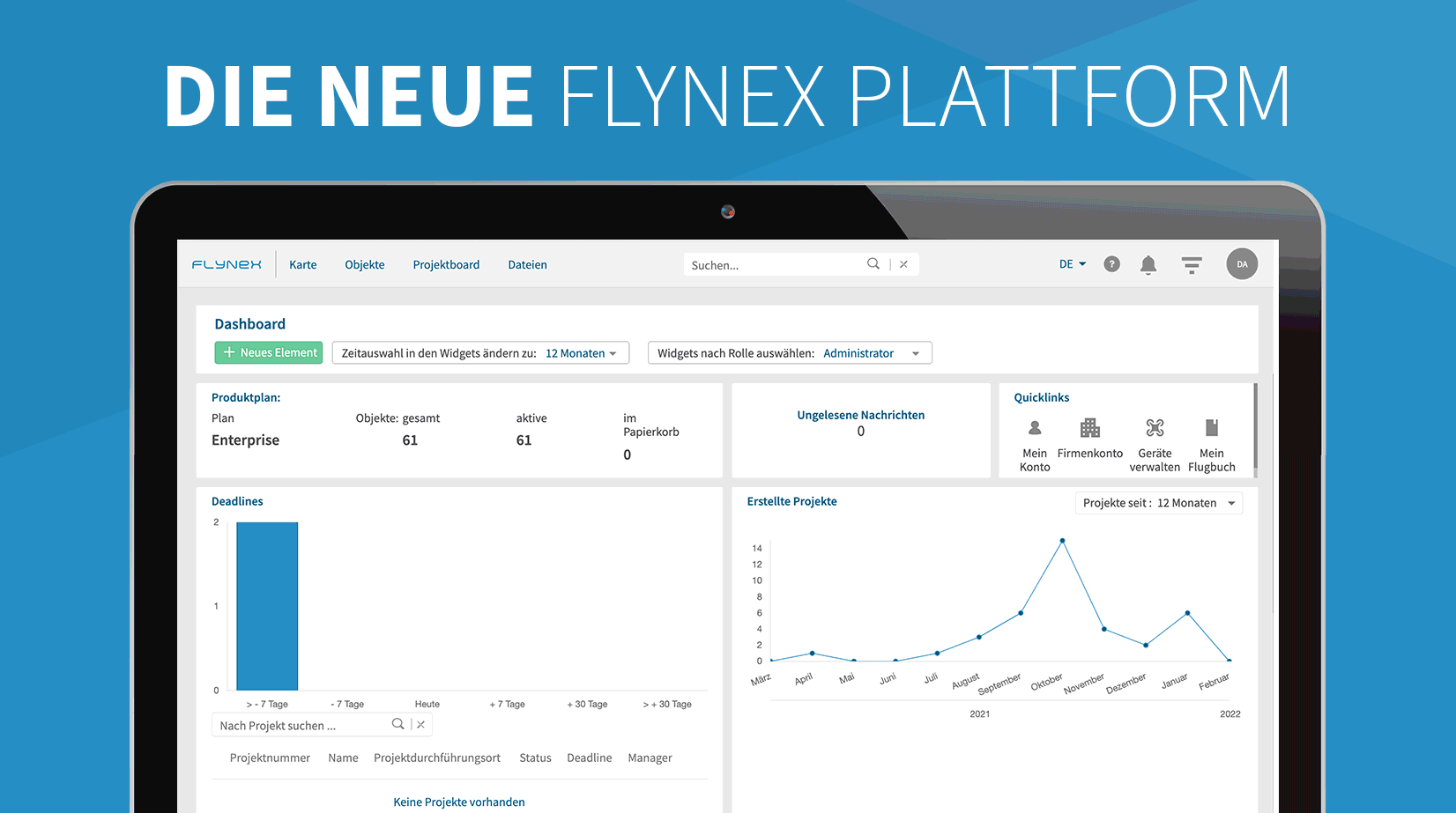Image resolution: width=1456 pixels, height=813 pixels.
Task: Click the filter lines icon in header
Action: pyautogui.click(x=1192, y=264)
